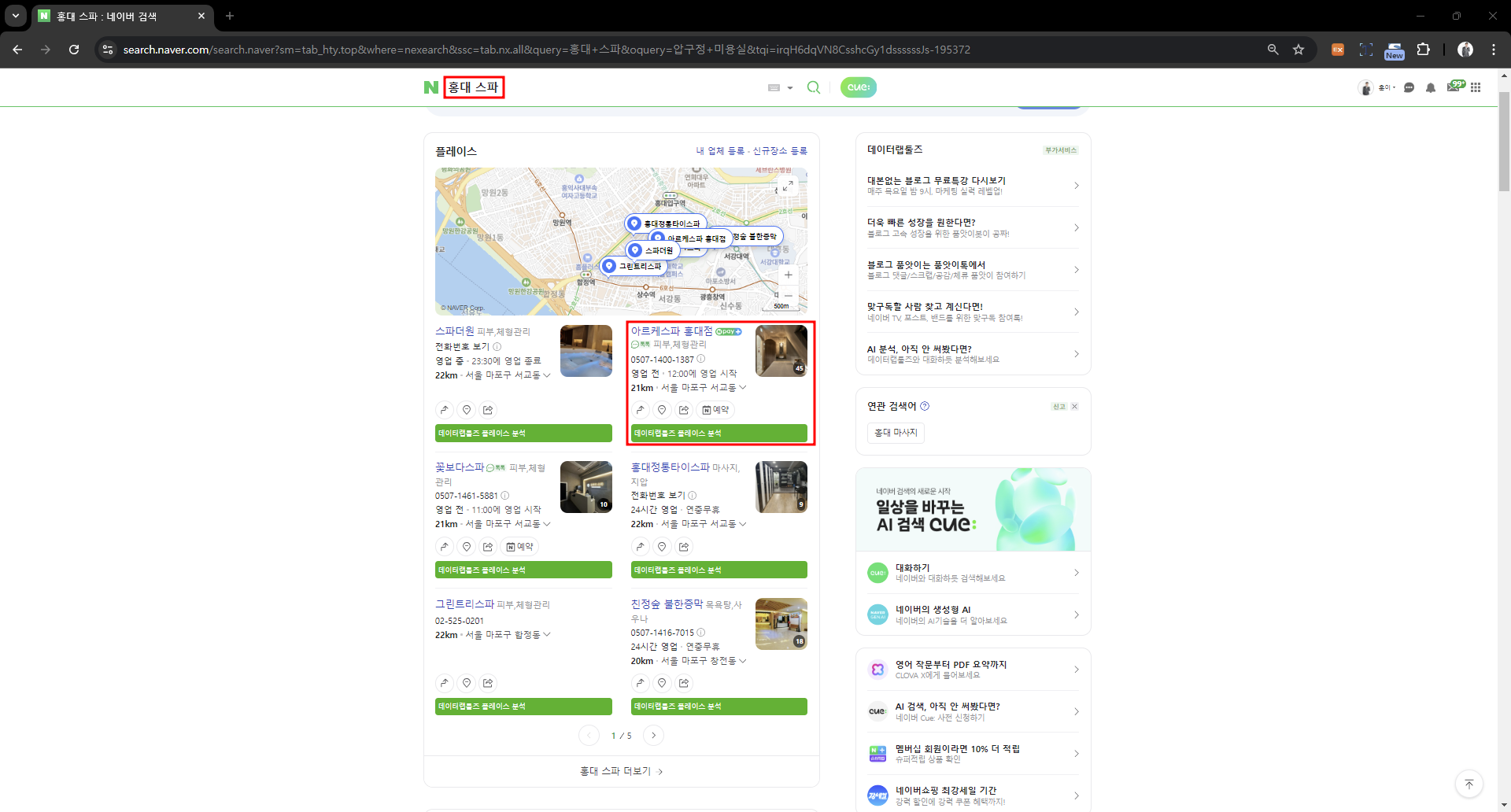The width and height of the screenshot is (1511, 812).
Task: Expand the 서울 마포구 창전동 address chevron
Action: click(742, 661)
